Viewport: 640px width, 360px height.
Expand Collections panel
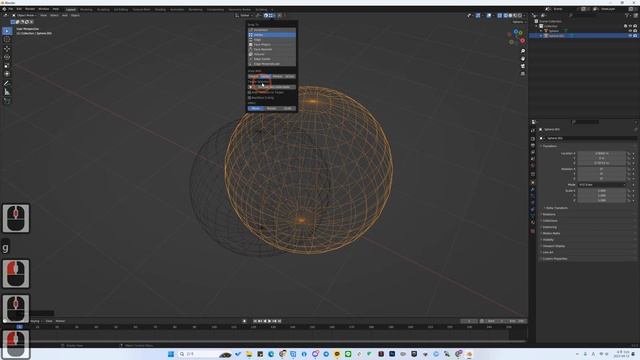pos(550,221)
